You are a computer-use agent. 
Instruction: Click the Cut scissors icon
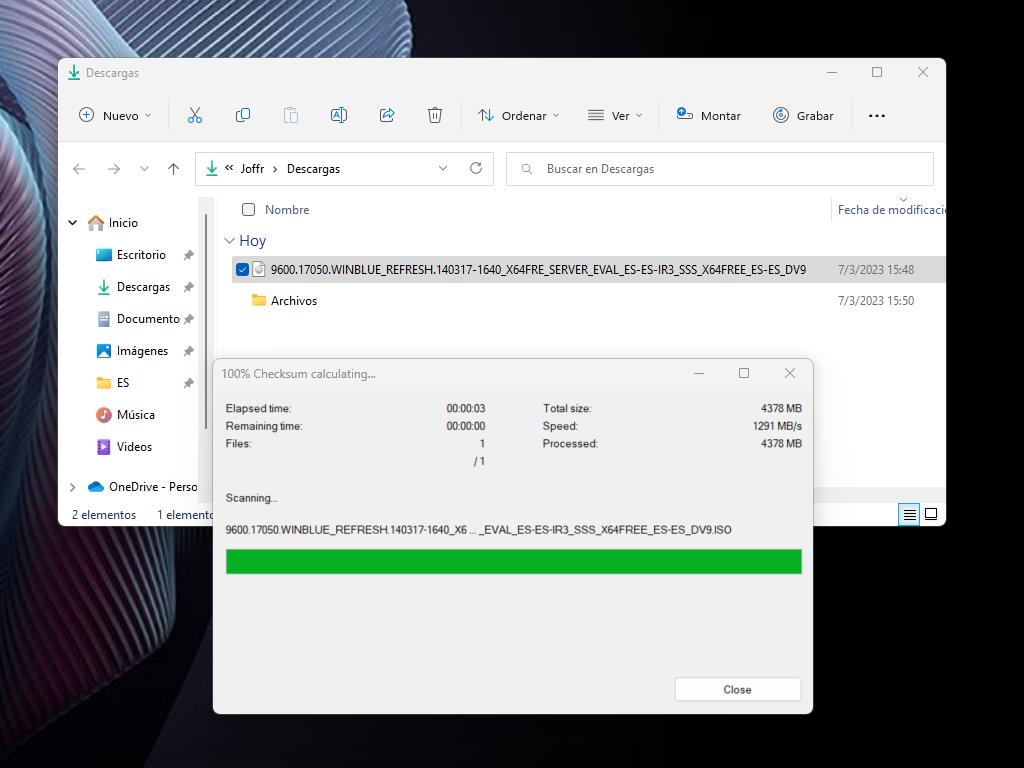(x=195, y=116)
